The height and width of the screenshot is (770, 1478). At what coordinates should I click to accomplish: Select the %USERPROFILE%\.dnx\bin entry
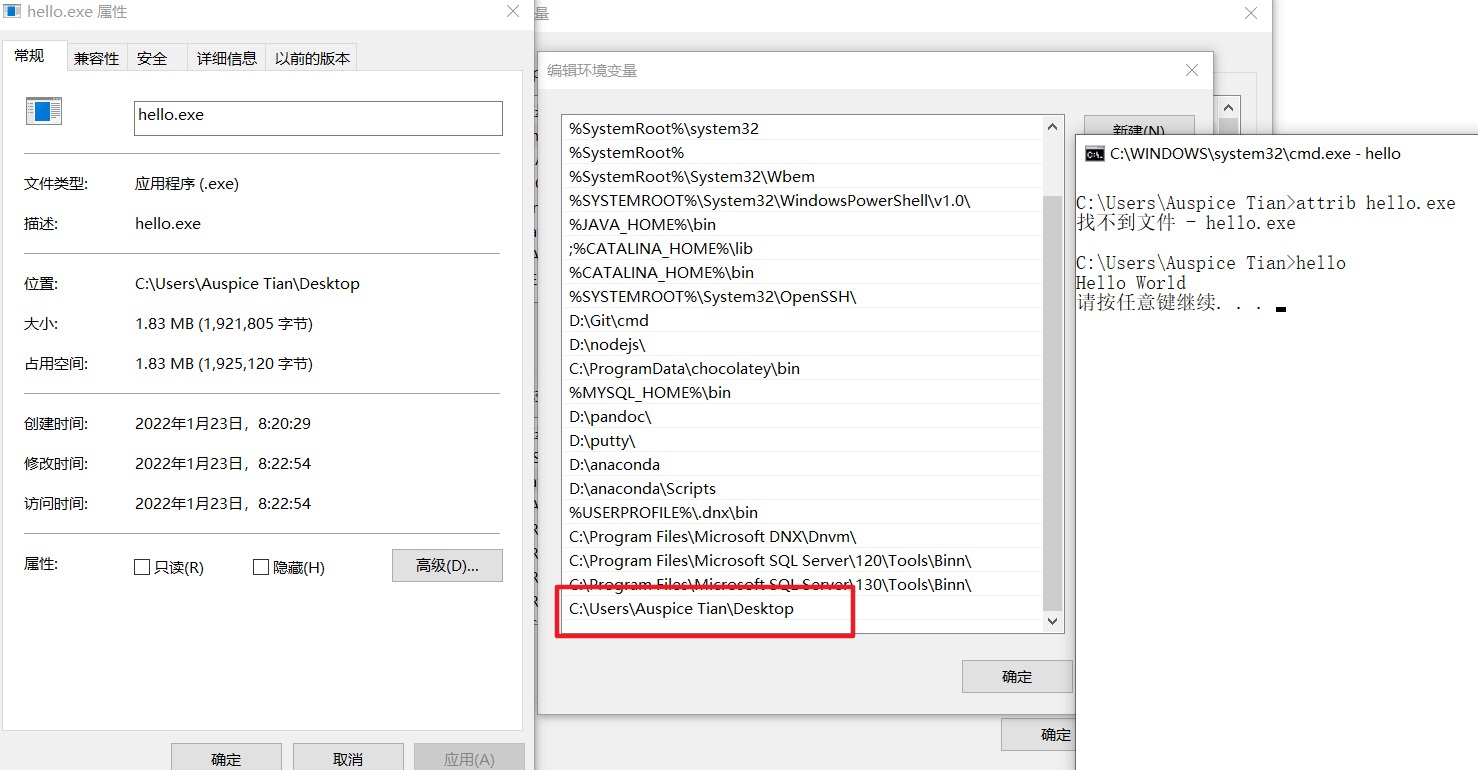click(x=801, y=512)
